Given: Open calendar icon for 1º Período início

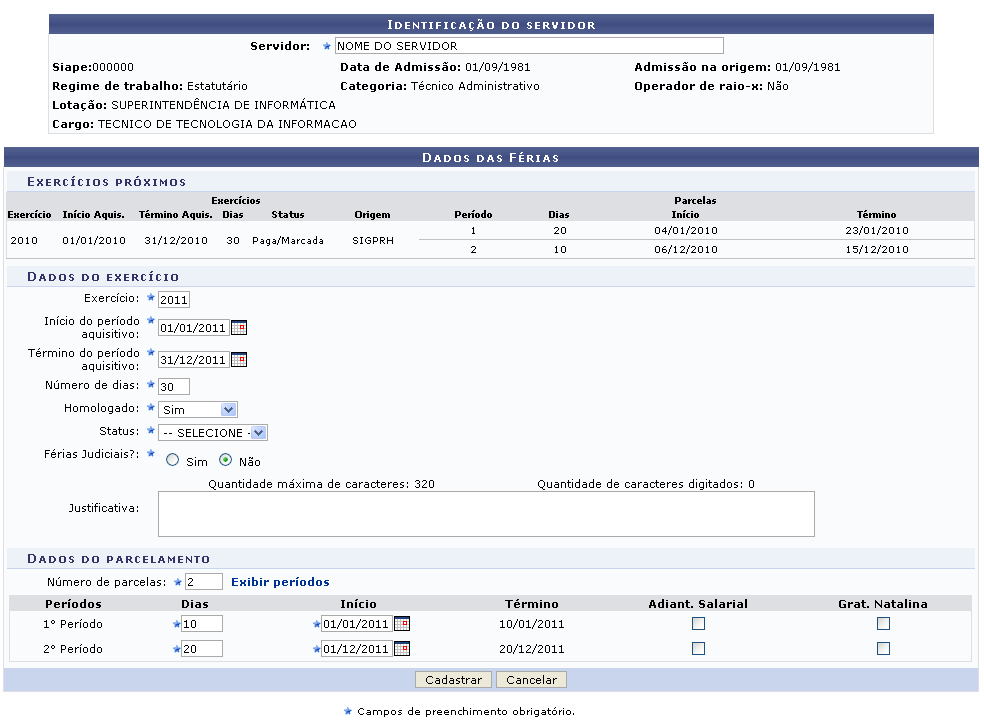Looking at the screenshot, I should click(x=402, y=624).
